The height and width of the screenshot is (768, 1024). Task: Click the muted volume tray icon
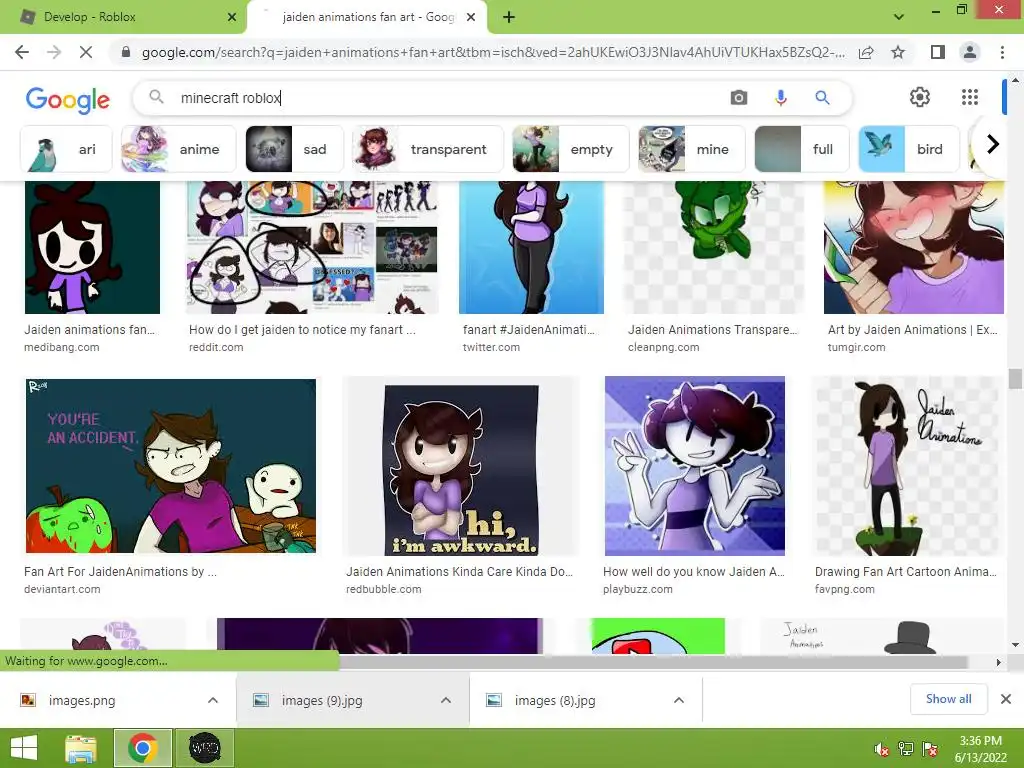coord(882,749)
